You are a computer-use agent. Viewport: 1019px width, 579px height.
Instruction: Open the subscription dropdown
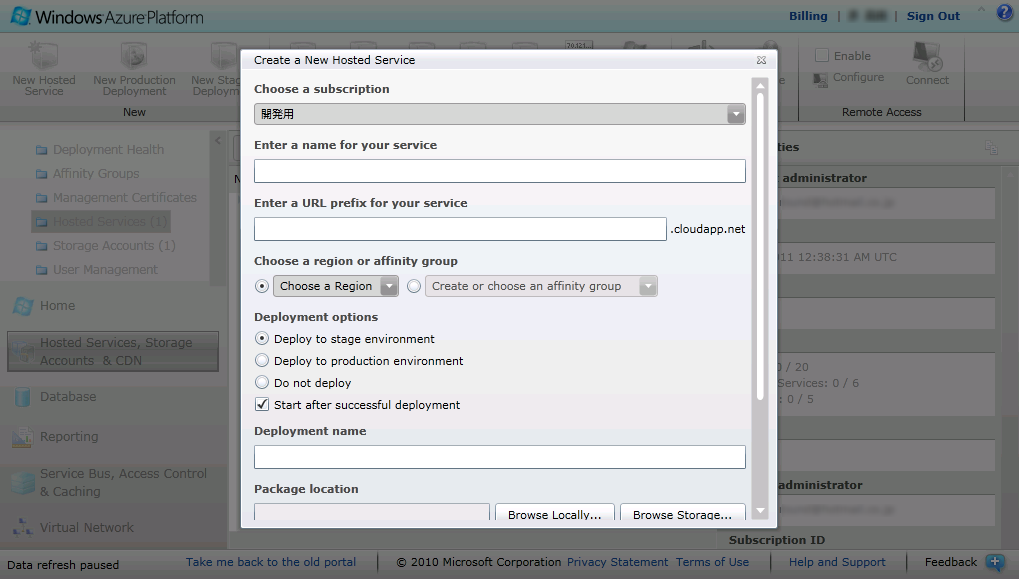pos(500,114)
